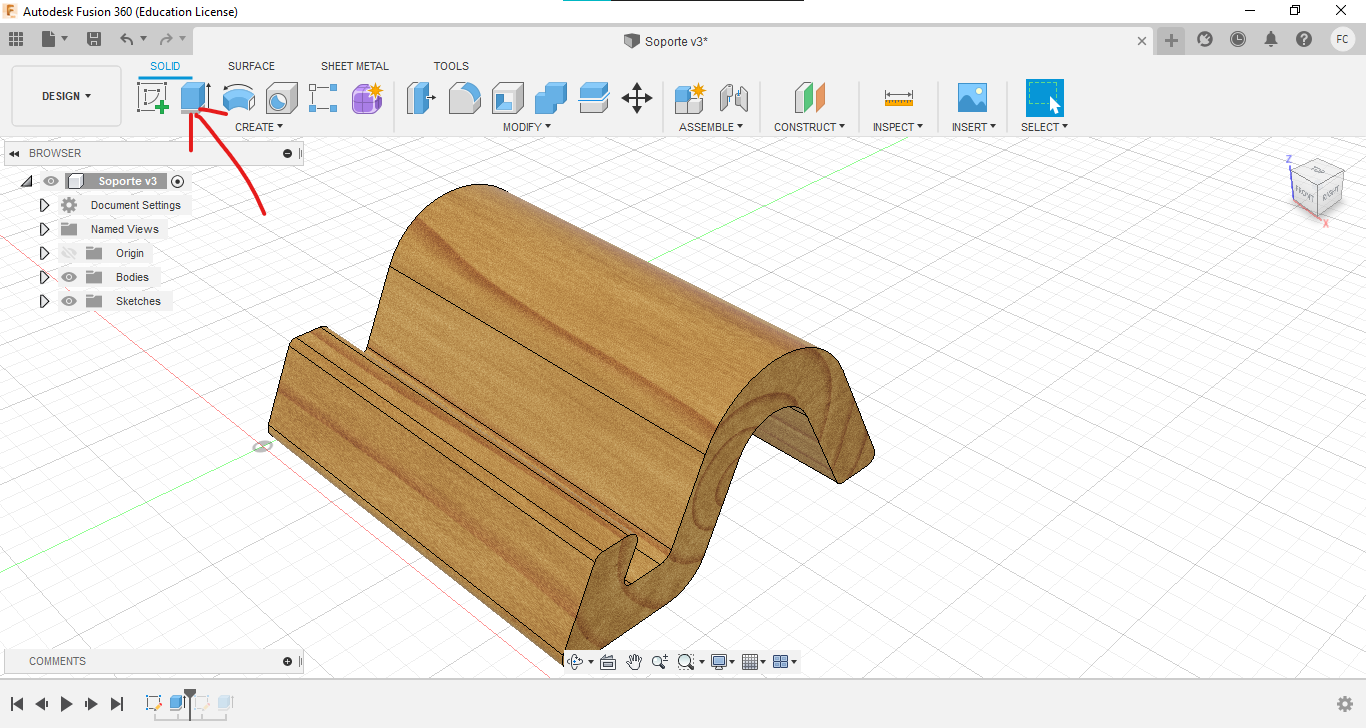This screenshot has height=728, width=1366.
Task: Click the Joint tool icon
Action: (x=734, y=98)
